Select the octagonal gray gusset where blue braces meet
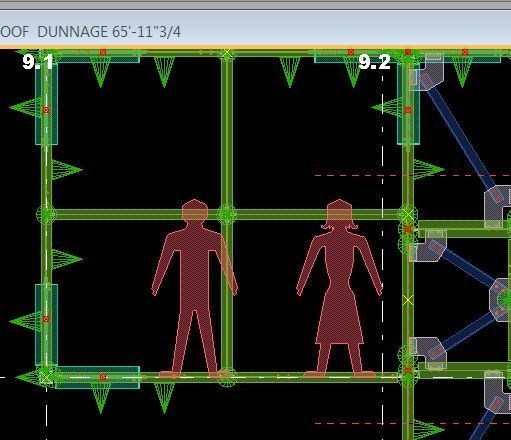 point(500,300)
